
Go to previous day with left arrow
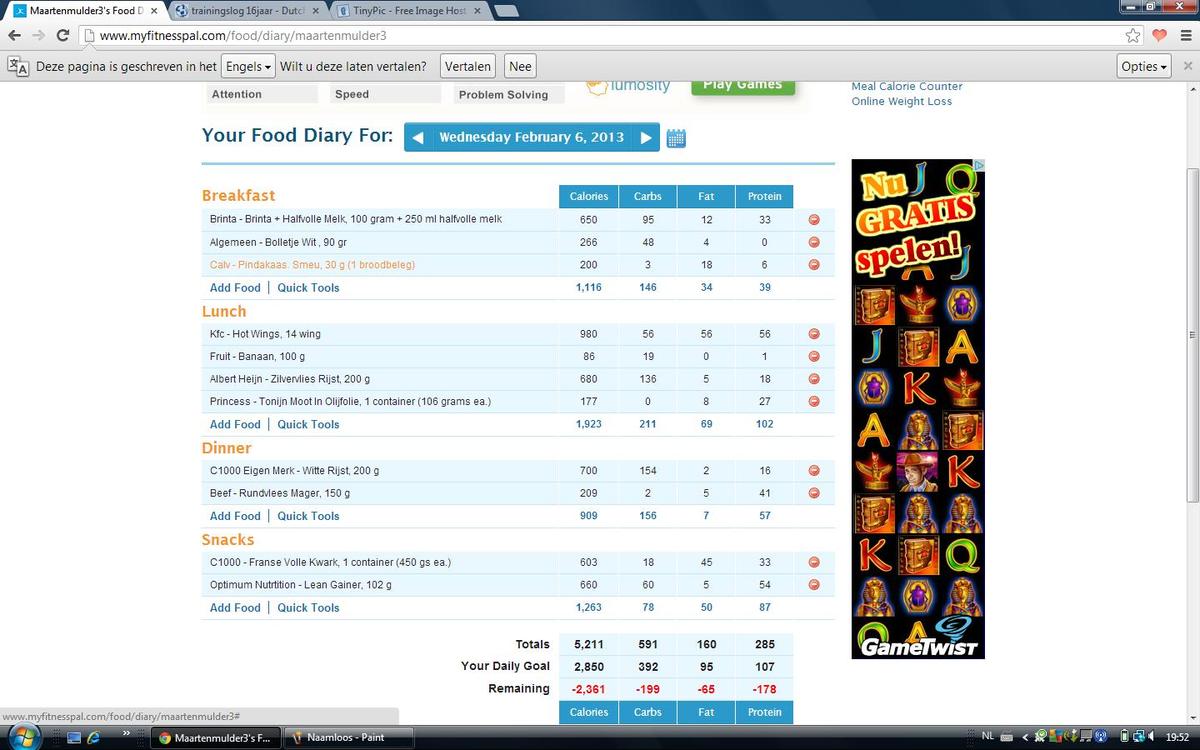click(418, 138)
